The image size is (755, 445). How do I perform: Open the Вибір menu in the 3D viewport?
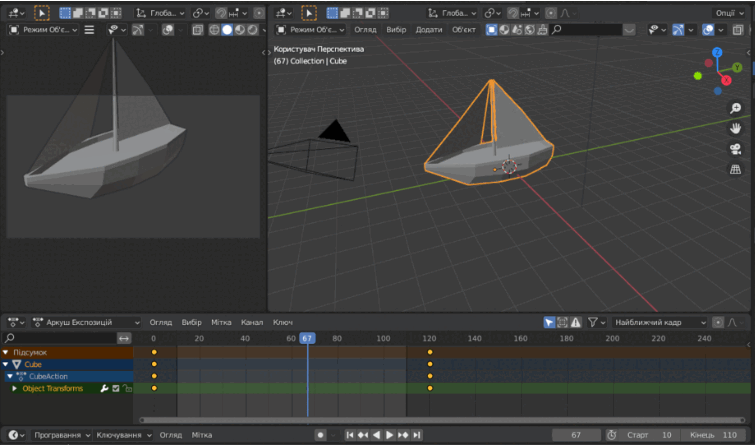point(396,30)
